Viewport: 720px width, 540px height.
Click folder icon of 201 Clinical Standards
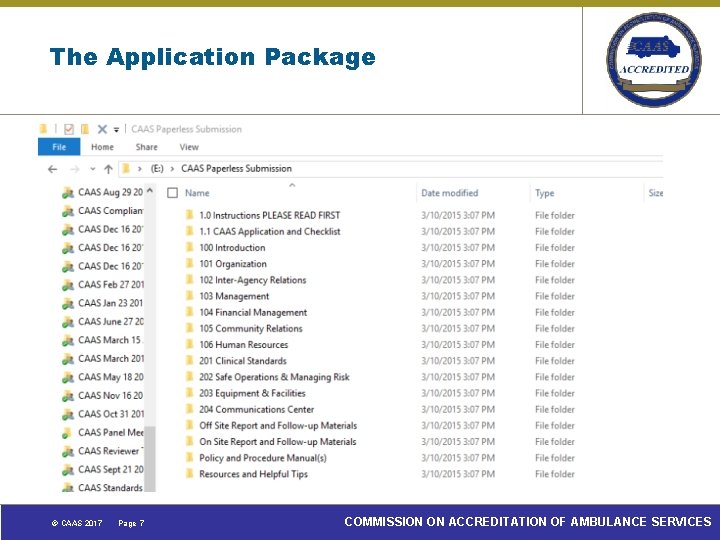tap(189, 360)
